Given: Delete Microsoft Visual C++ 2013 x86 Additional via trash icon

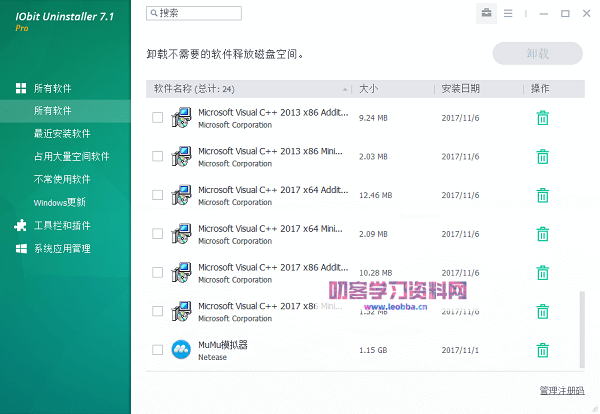Looking at the screenshot, I should (543, 118).
